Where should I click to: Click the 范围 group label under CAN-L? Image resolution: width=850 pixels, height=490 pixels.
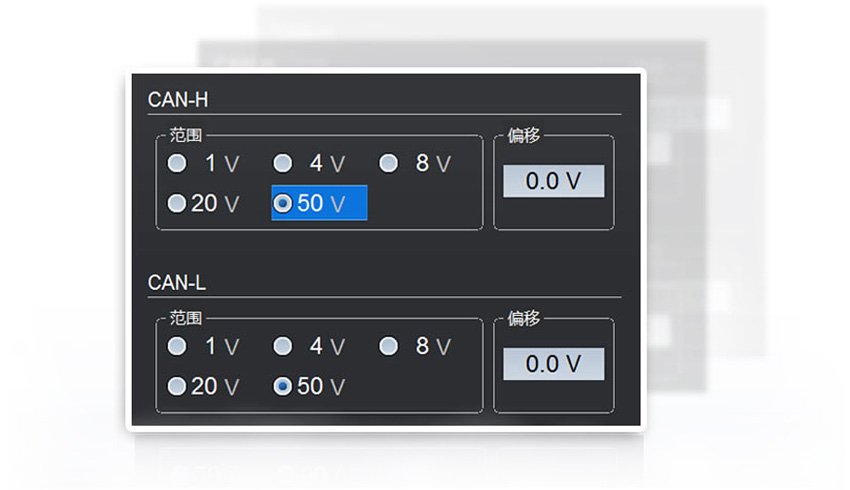coord(186,318)
